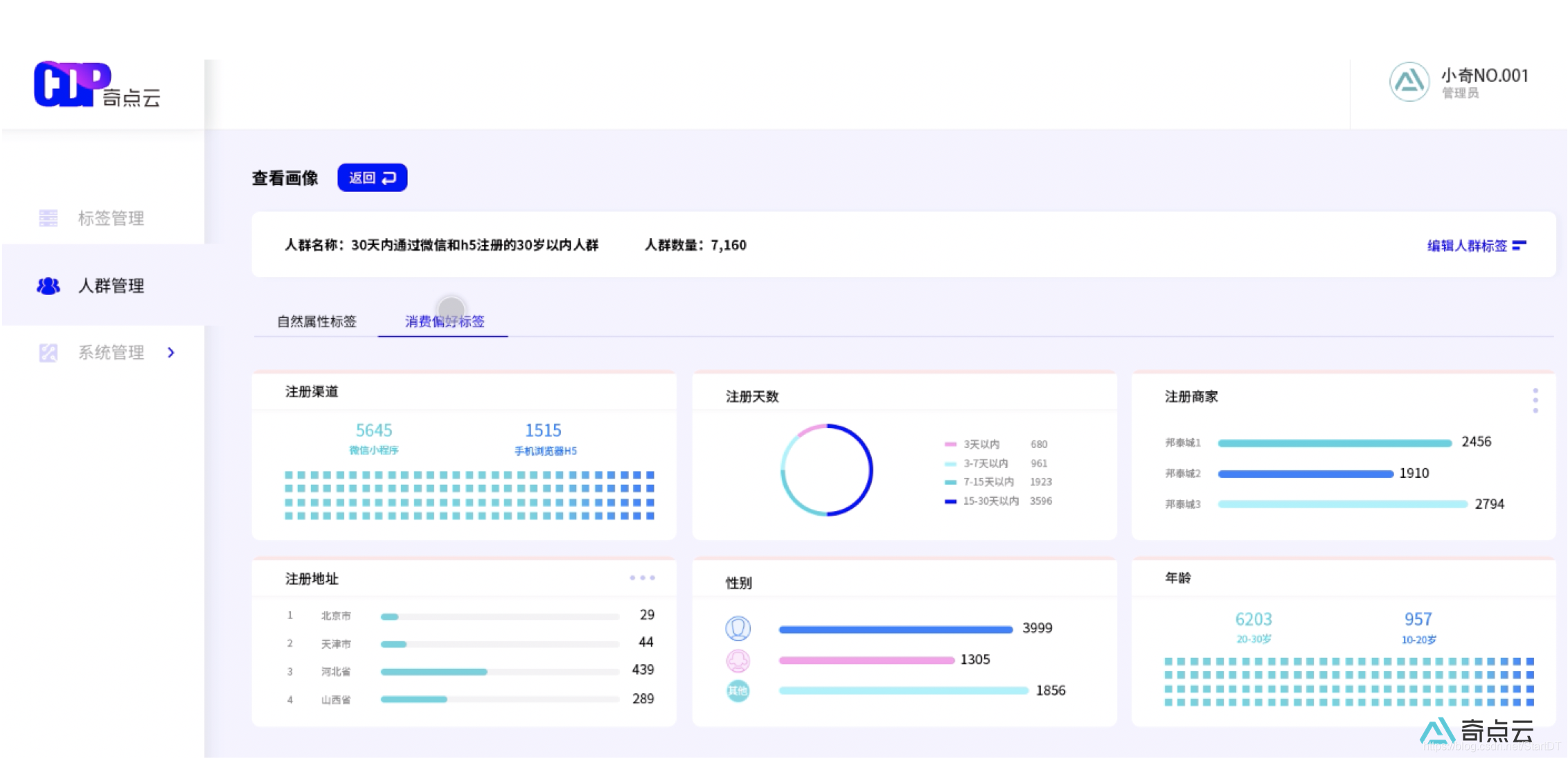Open the 注册商家 card options menu
The height and width of the screenshot is (759, 1568).
pyautogui.click(x=1536, y=400)
